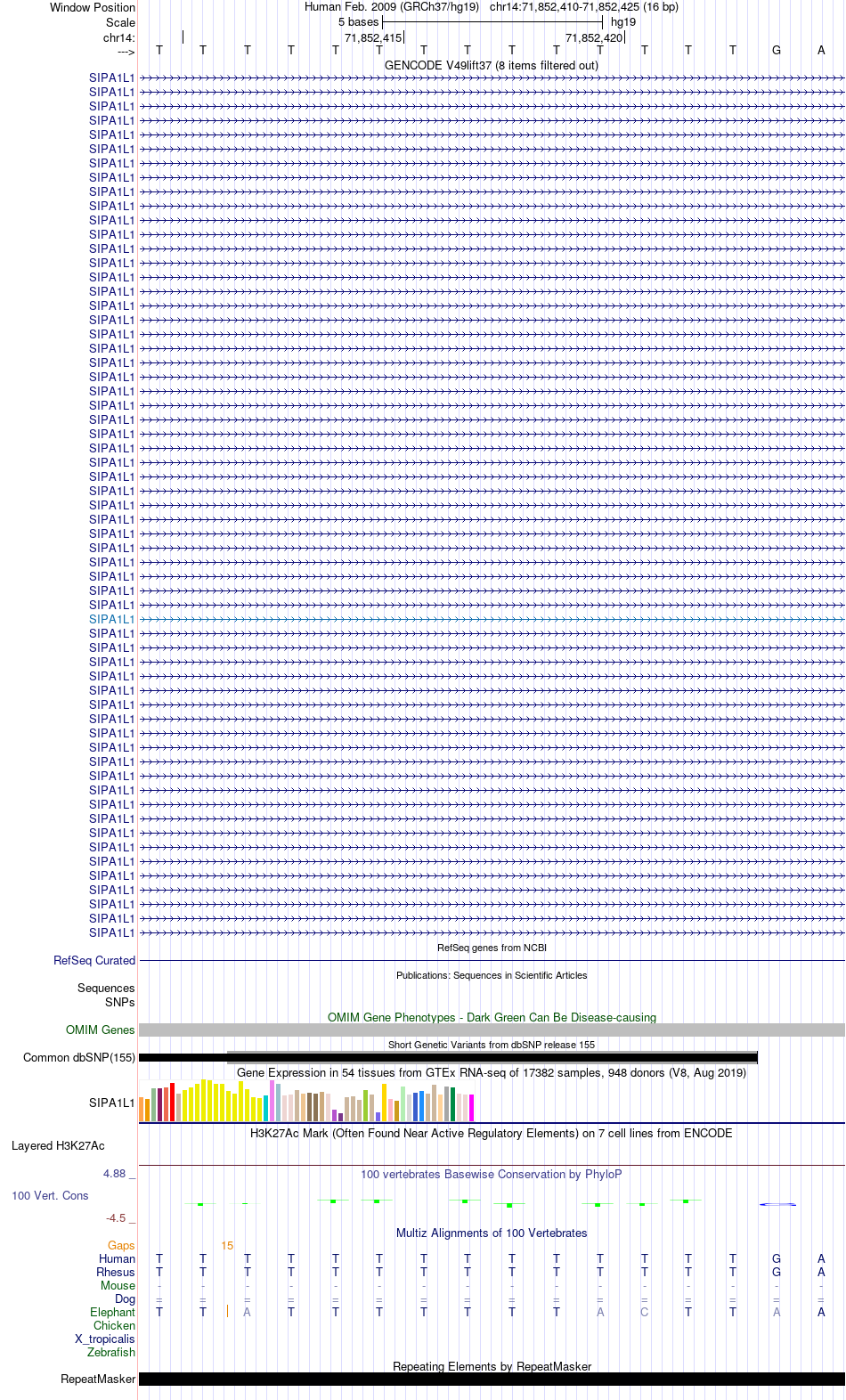The width and height of the screenshot is (846, 1400).
Task: Open the GENCODE V49lift37 track title
Action: (x=492, y=65)
